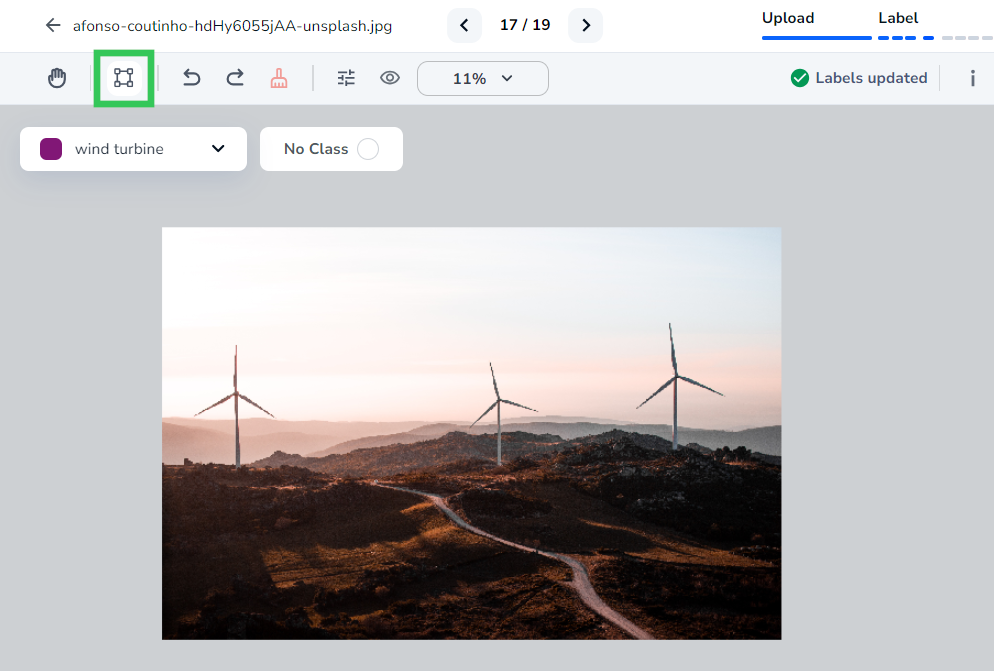The width and height of the screenshot is (994, 671).
Task: Click the Labels updated status checkmark
Action: 801,77
